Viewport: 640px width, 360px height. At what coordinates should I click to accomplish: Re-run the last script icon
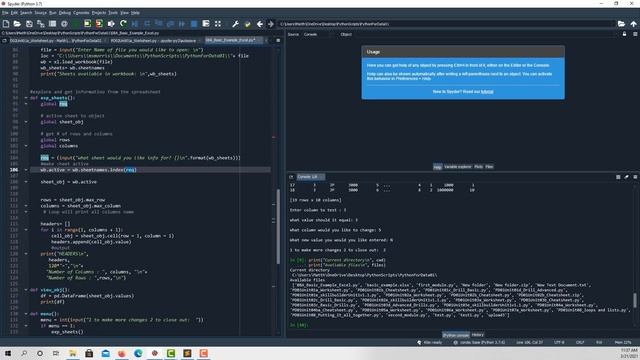[123, 24]
